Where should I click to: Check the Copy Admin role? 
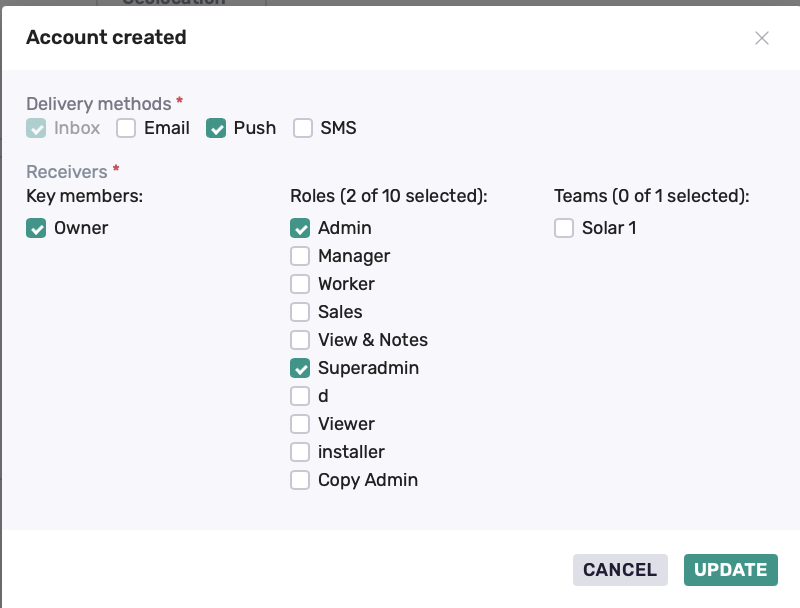300,480
